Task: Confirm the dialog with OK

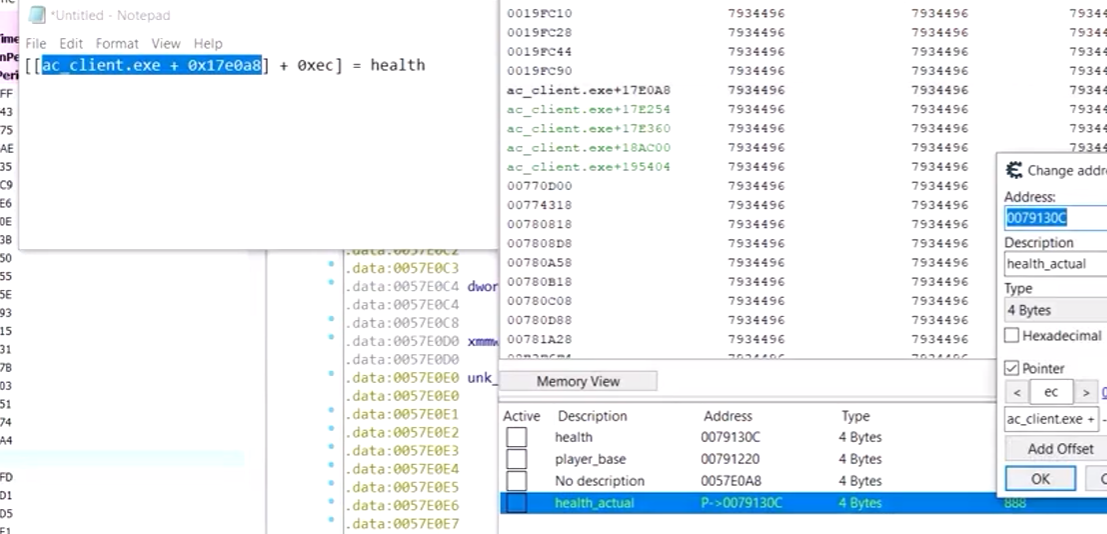Action: (x=1040, y=479)
